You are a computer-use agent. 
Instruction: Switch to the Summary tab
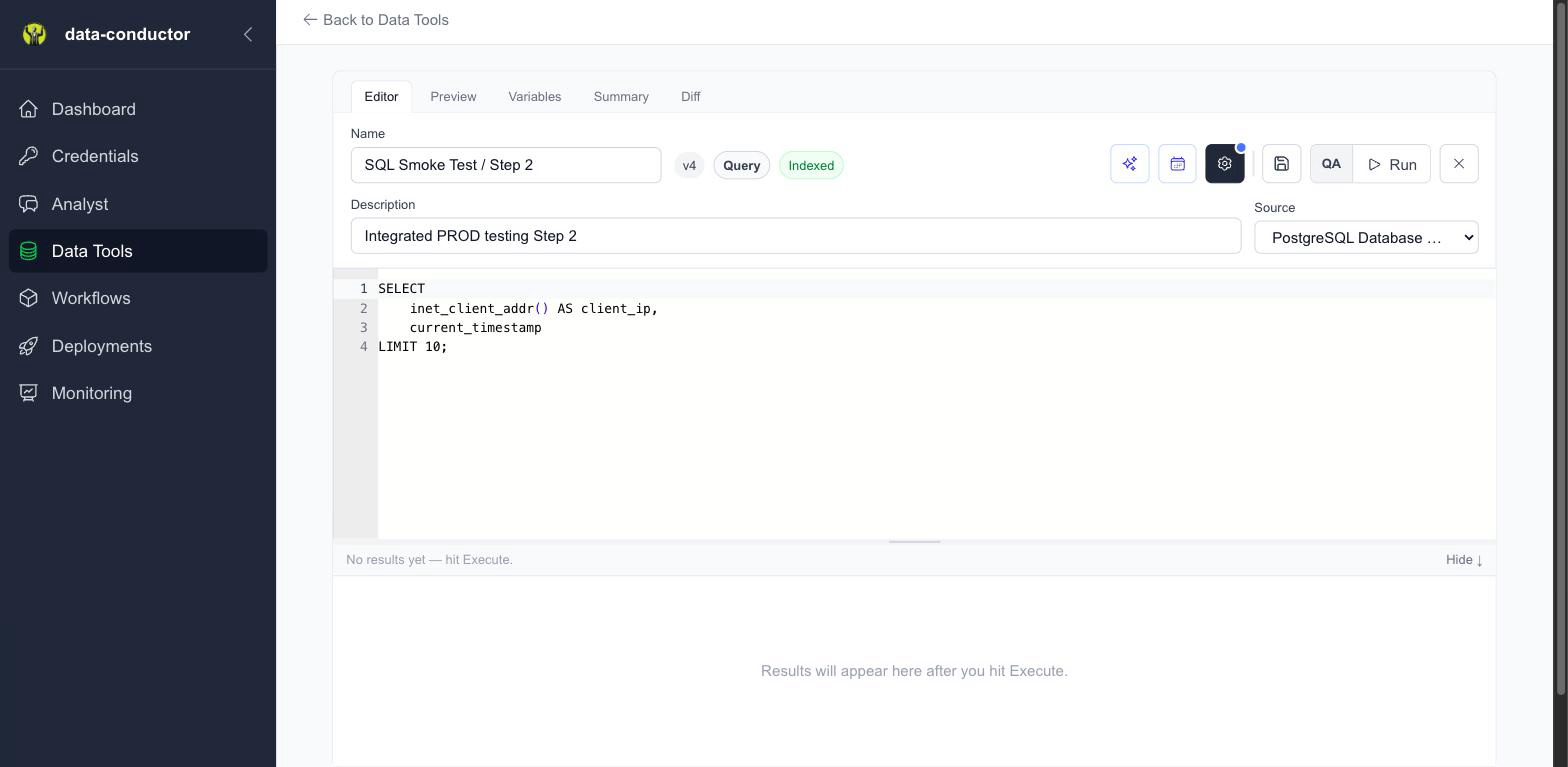coord(621,97)
